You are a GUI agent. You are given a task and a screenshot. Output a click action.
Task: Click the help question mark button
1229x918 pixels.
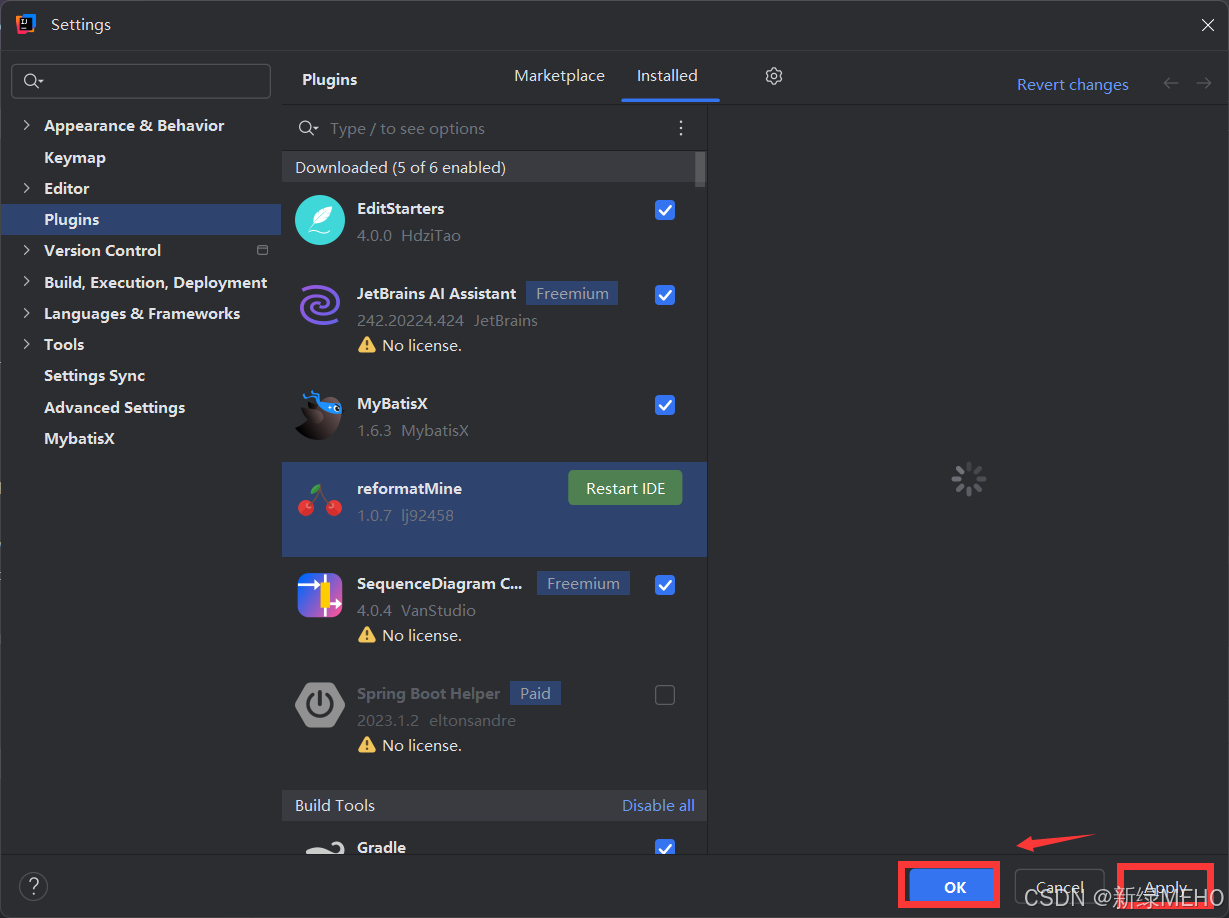click(x=33, y=885)
